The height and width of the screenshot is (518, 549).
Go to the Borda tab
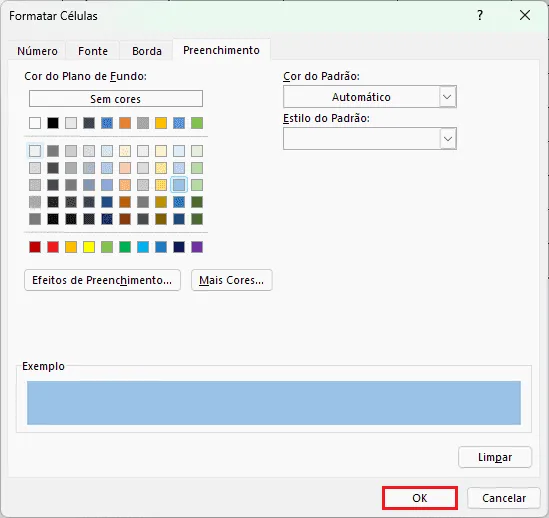(x=147, y=51)
